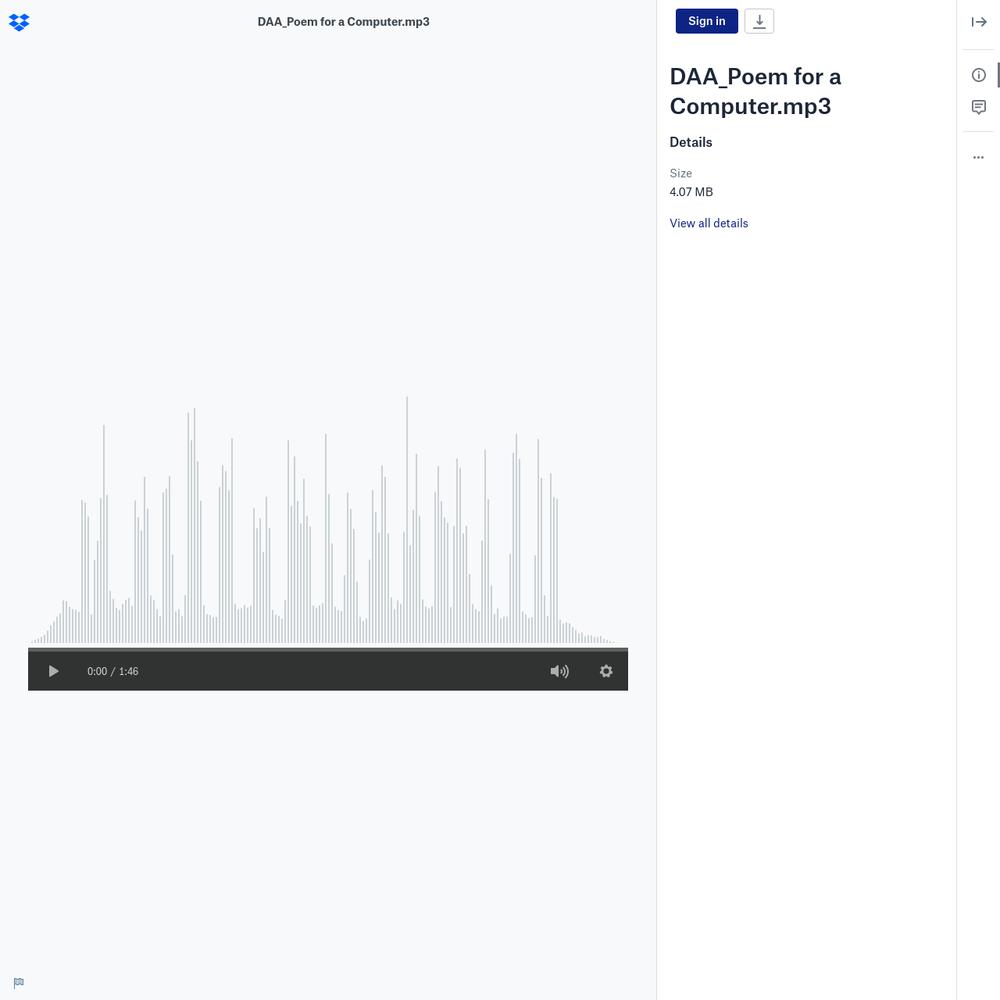Open the more options ellipsis menu
Screen dimensions: 1000x1000
tap(978, 157)
